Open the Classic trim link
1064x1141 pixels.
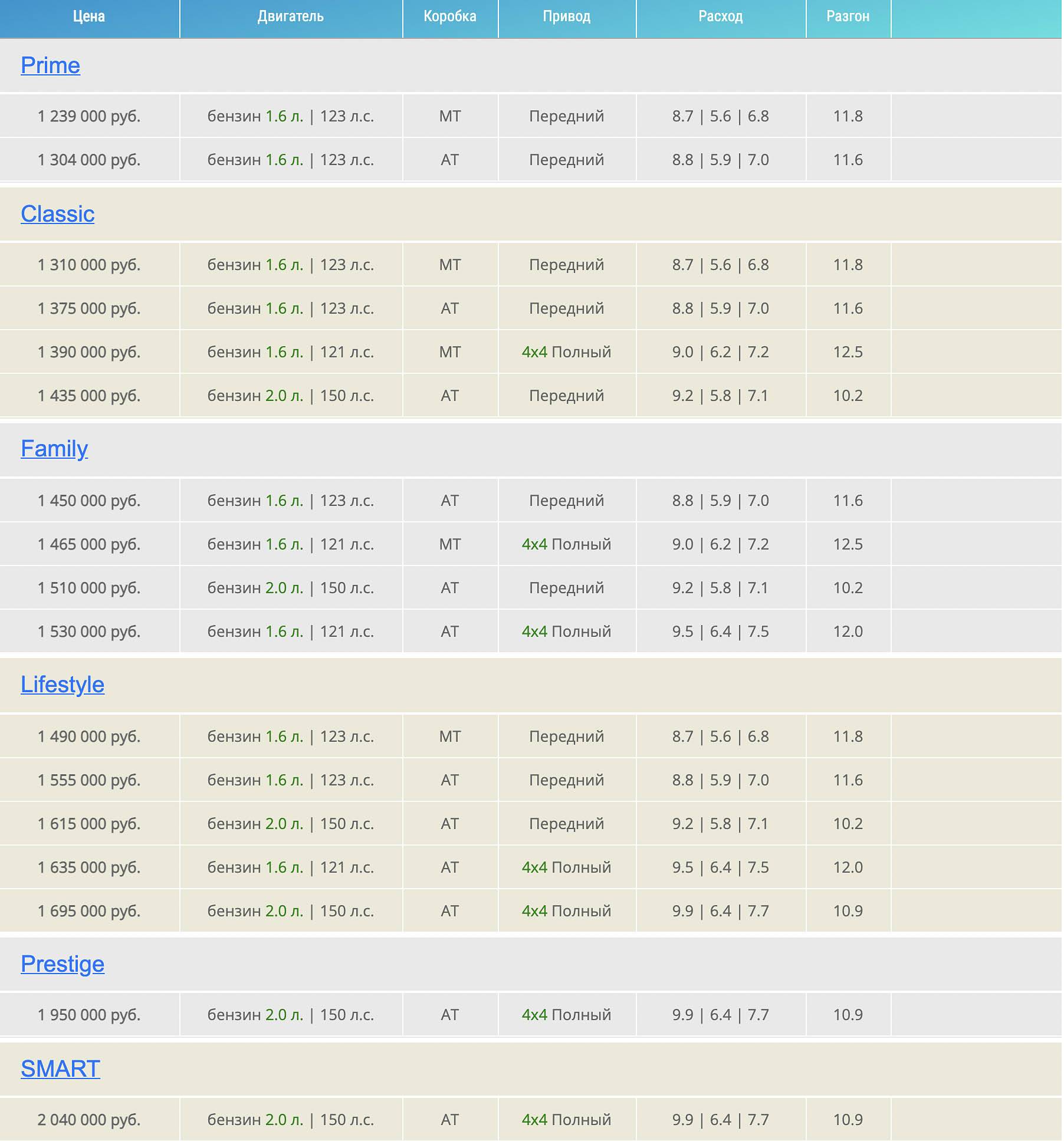coord(57,214)
